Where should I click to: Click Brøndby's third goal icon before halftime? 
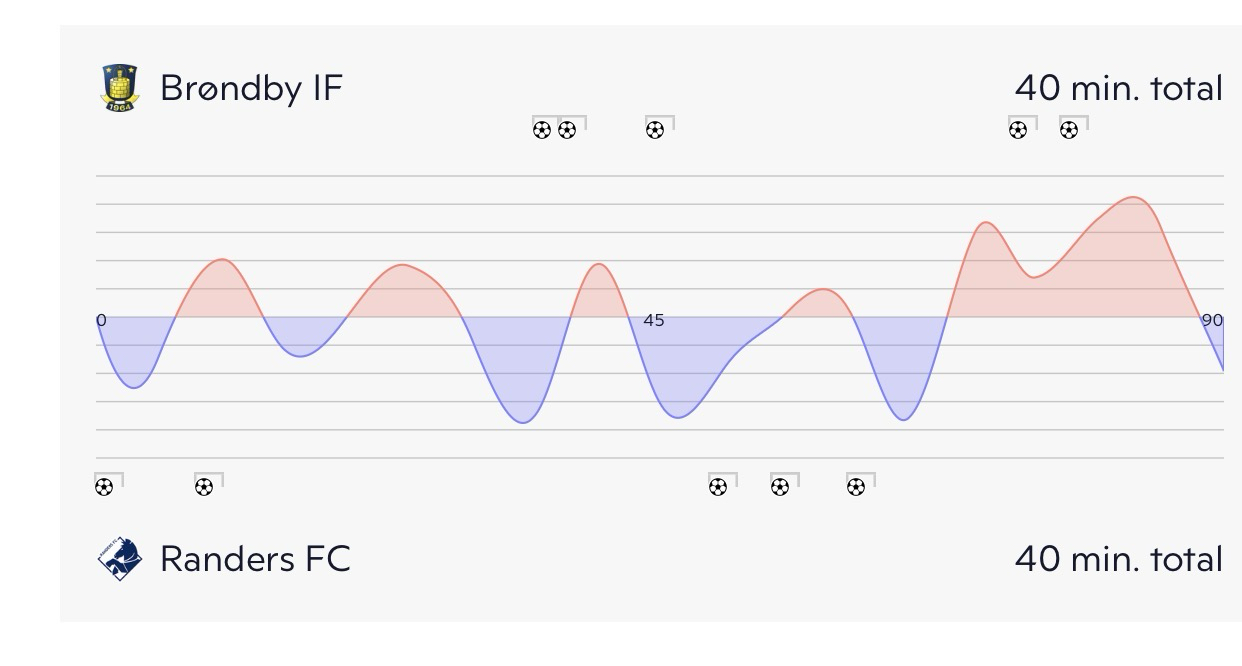655,130
